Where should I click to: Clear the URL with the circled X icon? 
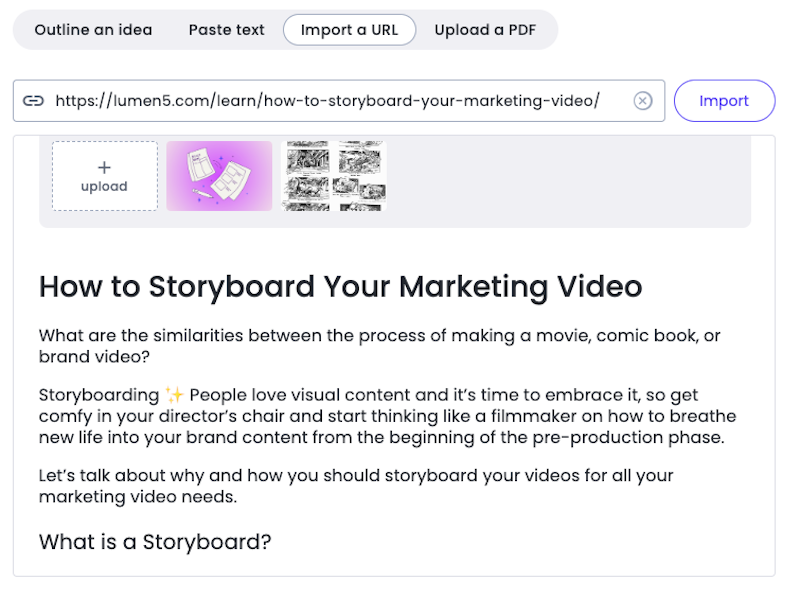[643, 101]
